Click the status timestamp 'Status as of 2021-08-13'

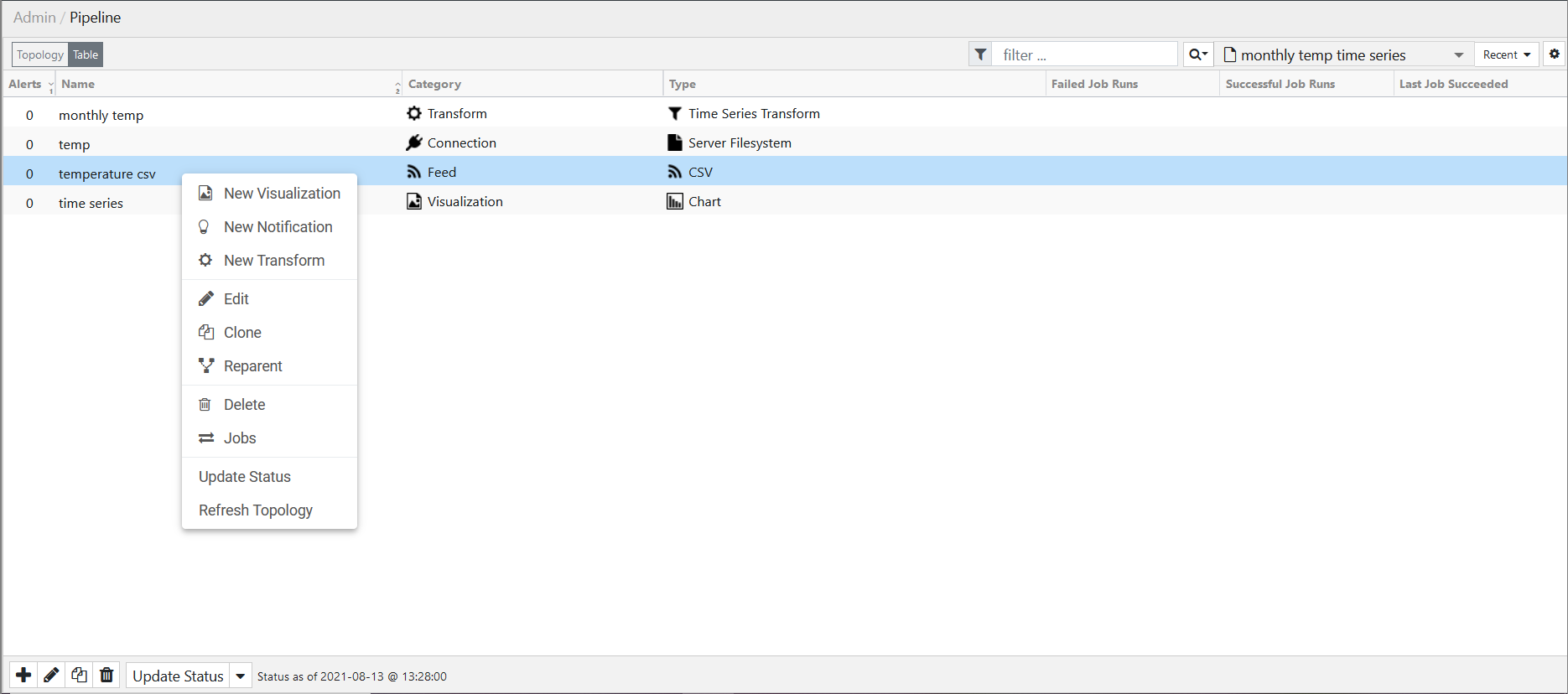pyautogui.click(x=352, y=676)
